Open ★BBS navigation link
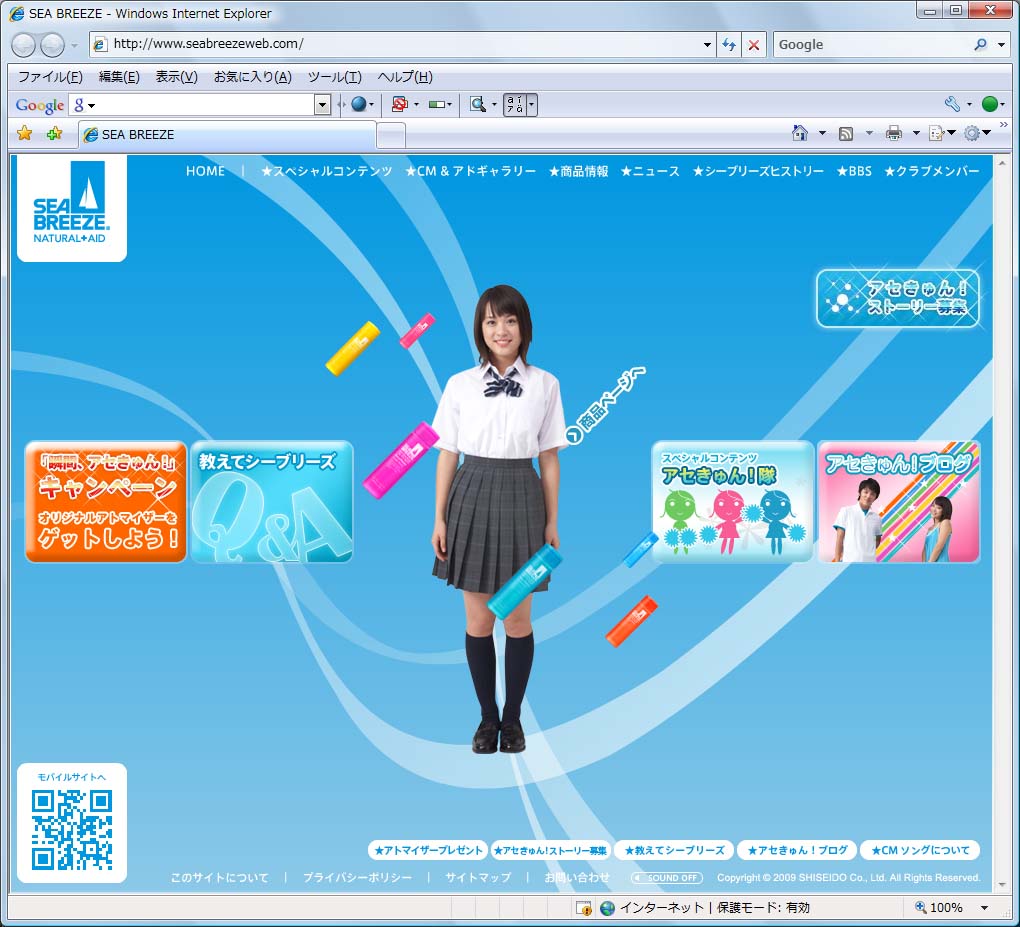 (x=854, y=171)
